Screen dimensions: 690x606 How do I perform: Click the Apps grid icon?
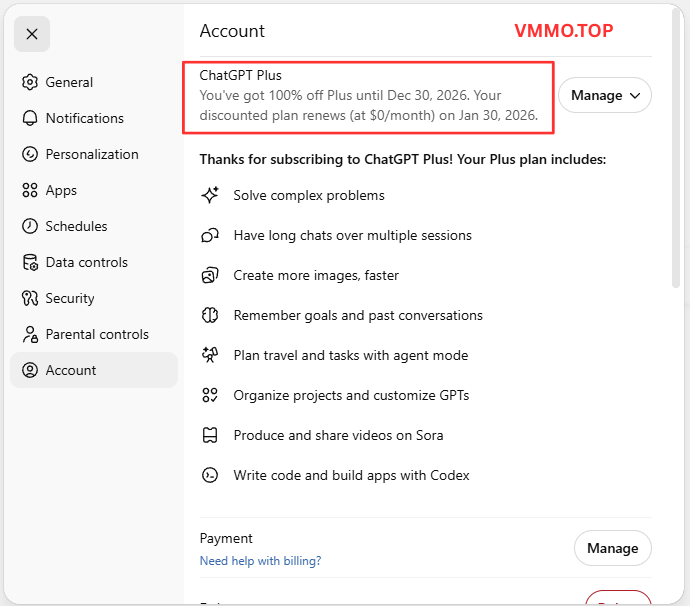click(x=30, y=190)
